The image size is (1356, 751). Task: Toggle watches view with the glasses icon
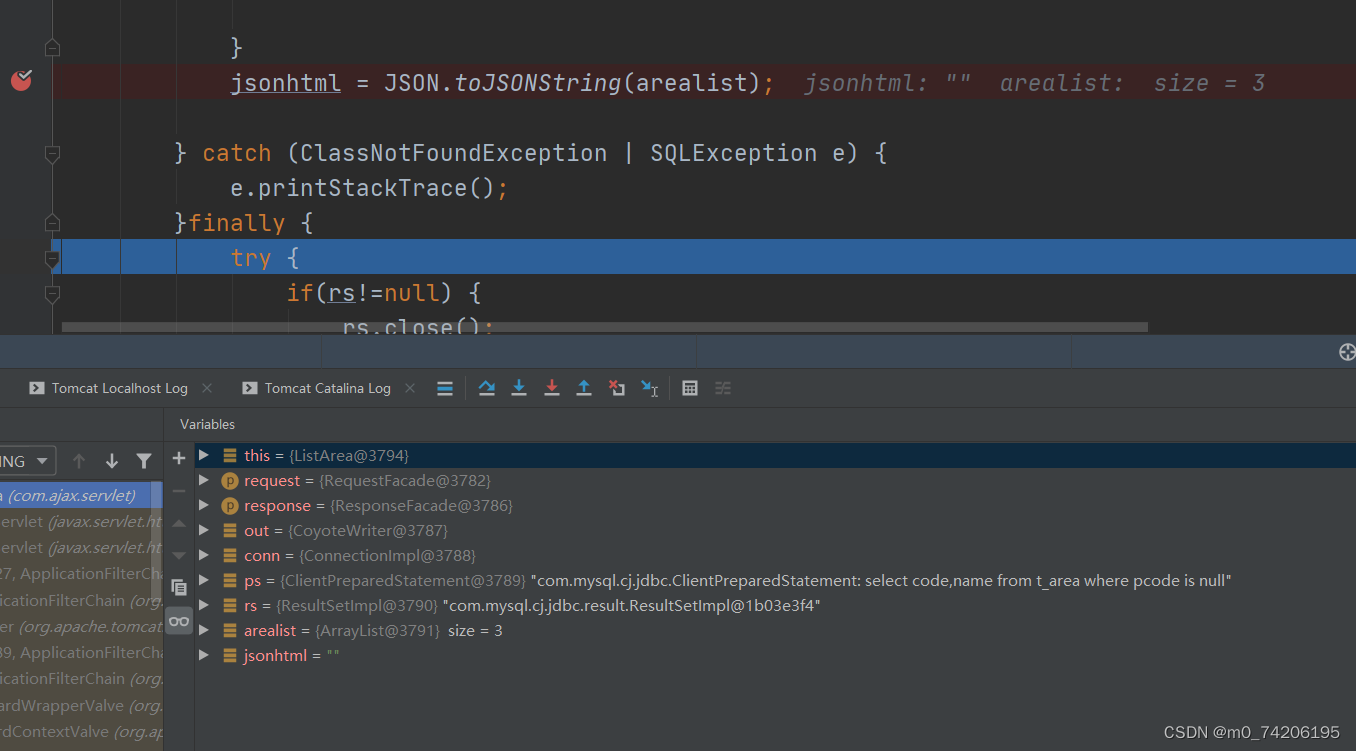[x=179, y=621]
